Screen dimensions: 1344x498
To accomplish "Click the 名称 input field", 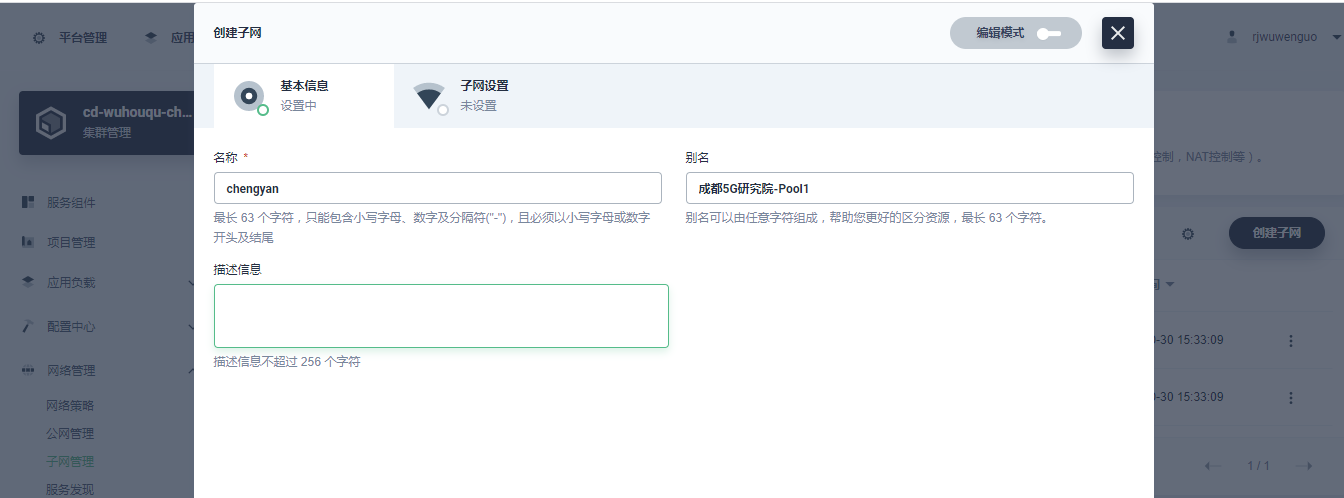I will pyautogui.click(x=437, y=188).
